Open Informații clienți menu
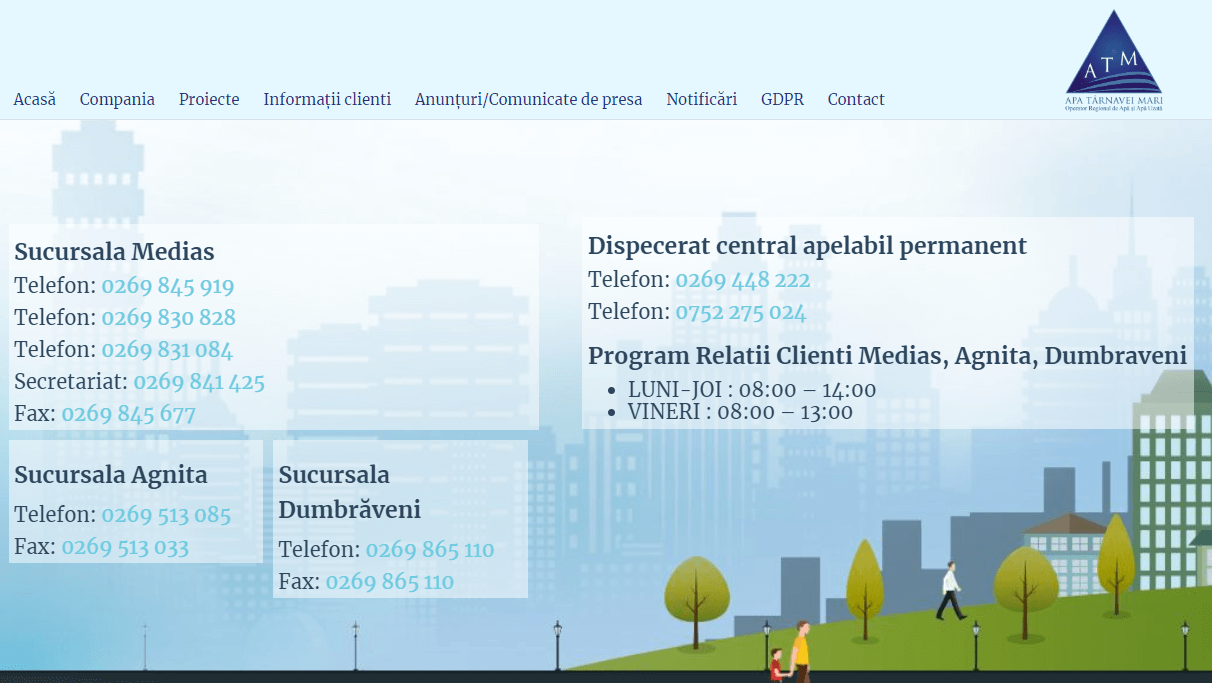The height and width of the screenshot is (683, 1212). [327, 99]
